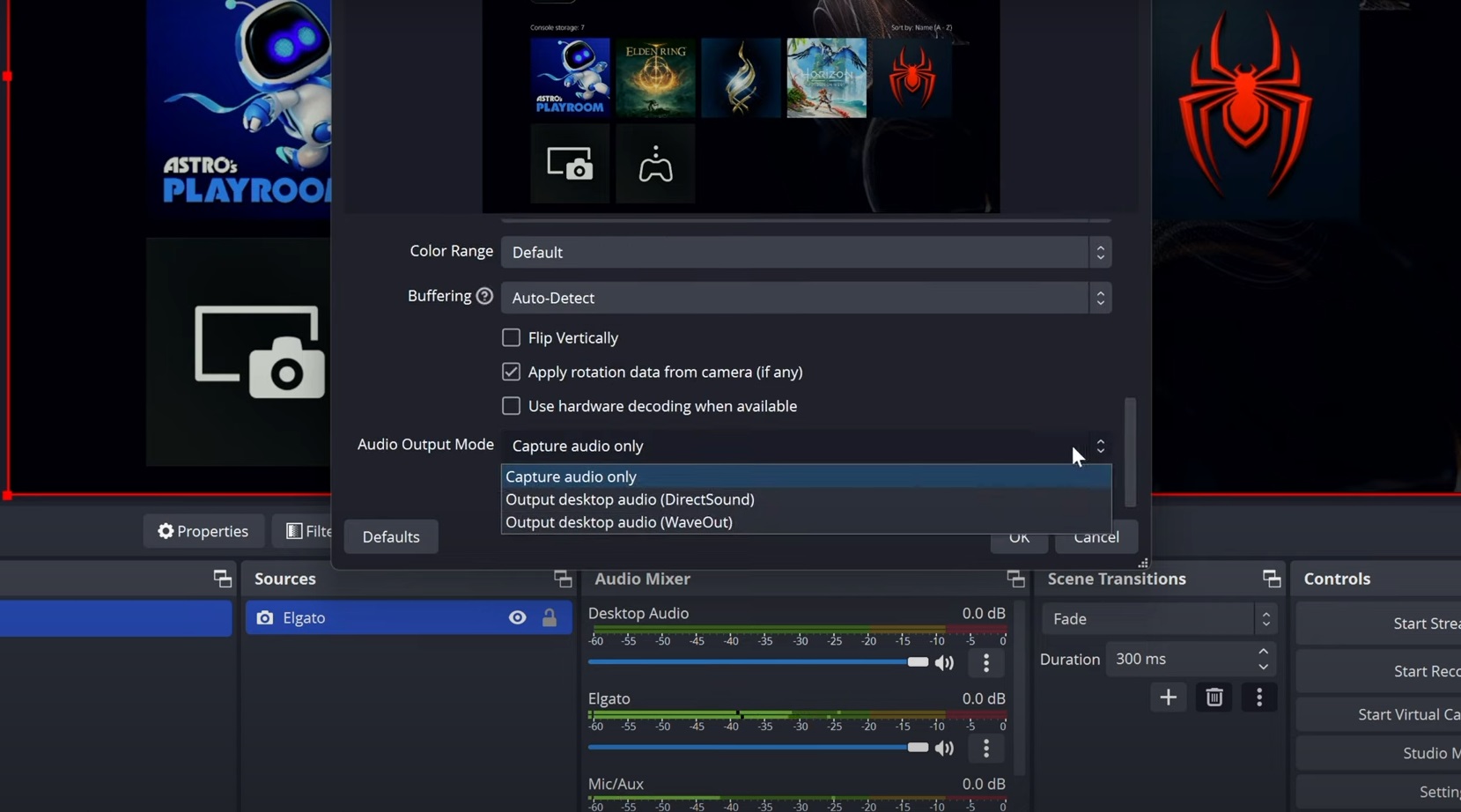Enable Flip Vertically checkbox

pos(511,338)
